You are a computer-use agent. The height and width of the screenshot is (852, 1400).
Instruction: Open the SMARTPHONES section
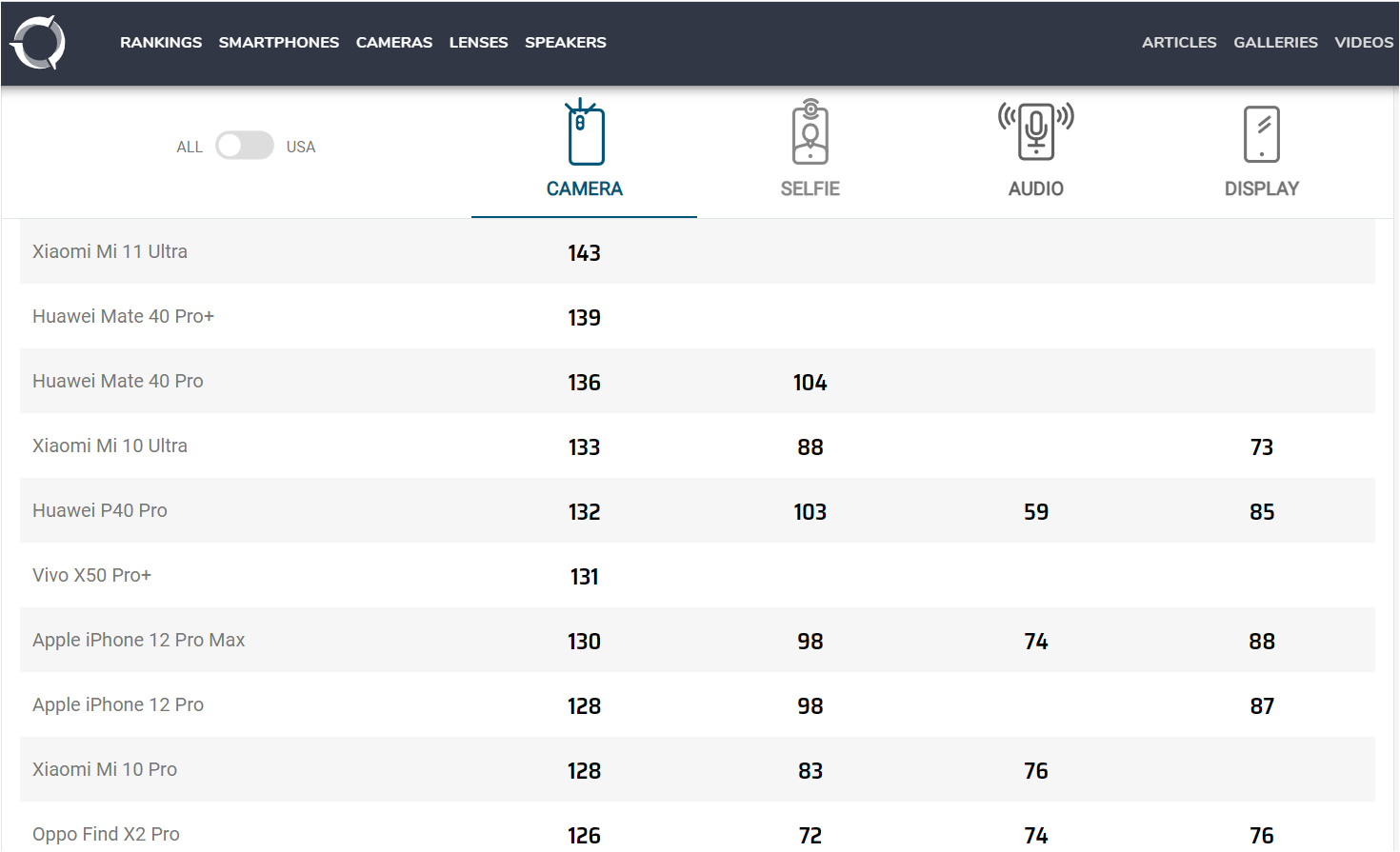278,42
